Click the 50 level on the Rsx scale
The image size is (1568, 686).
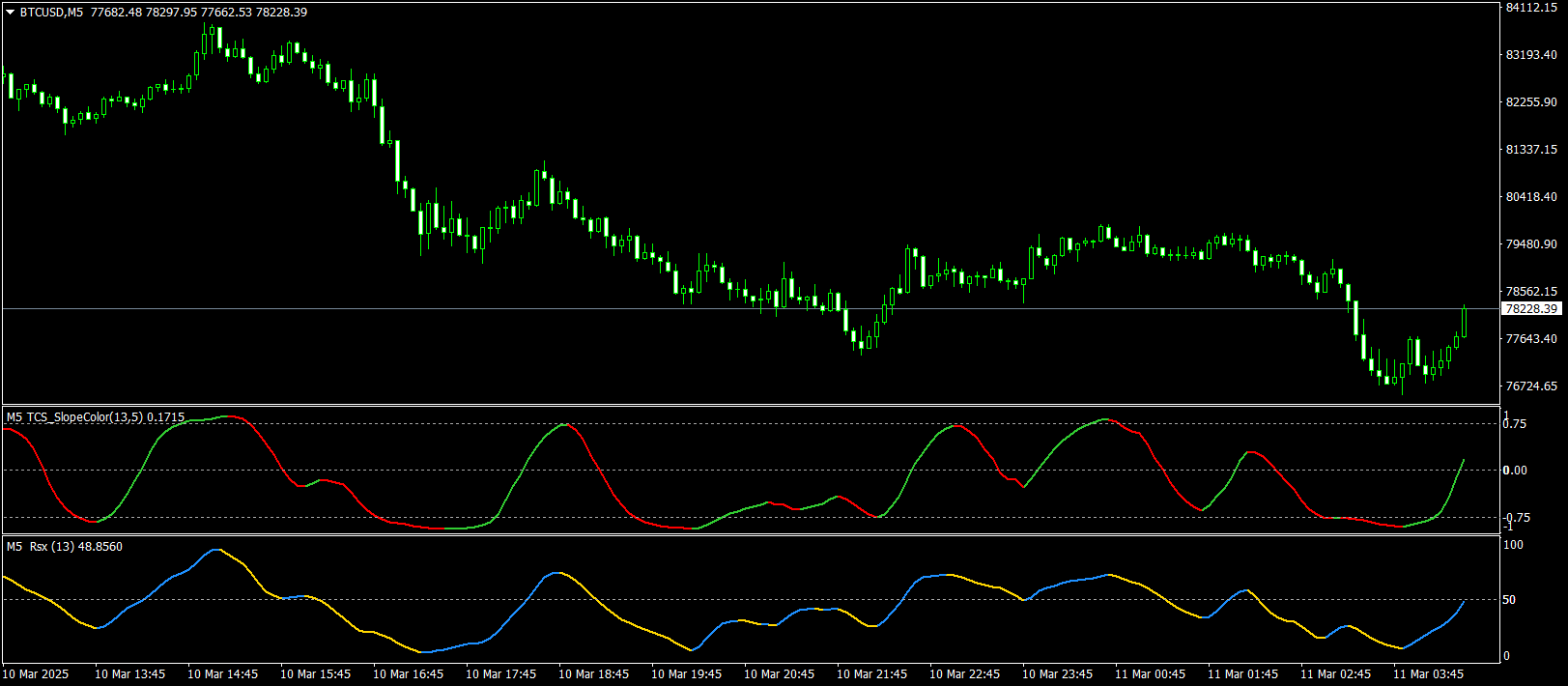pyautogui.click(x=1510, y=600)
